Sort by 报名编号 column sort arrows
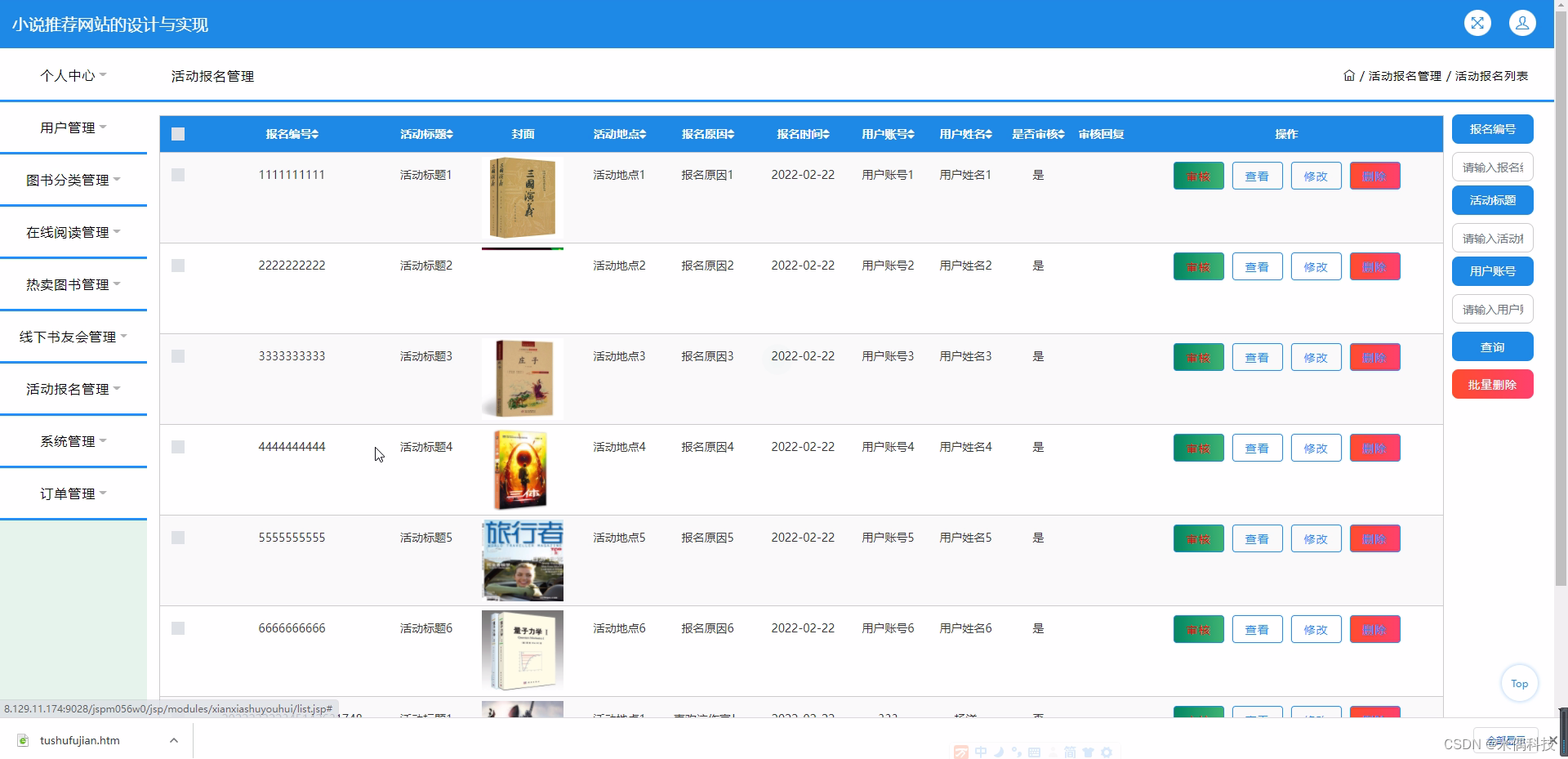 pos(315,134)
